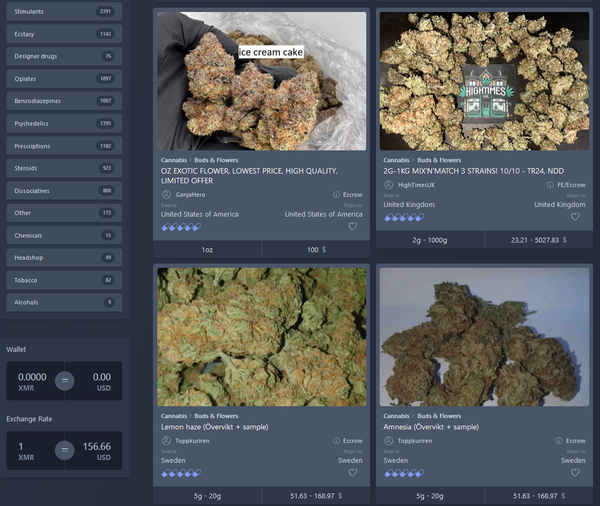
Task: Open the Toppkuriren vendor link under Lemon haze
Action: point(193,441)
